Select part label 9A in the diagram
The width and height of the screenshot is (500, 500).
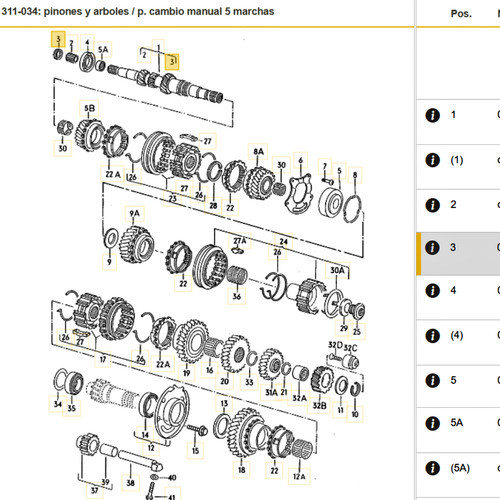[134, 213]
